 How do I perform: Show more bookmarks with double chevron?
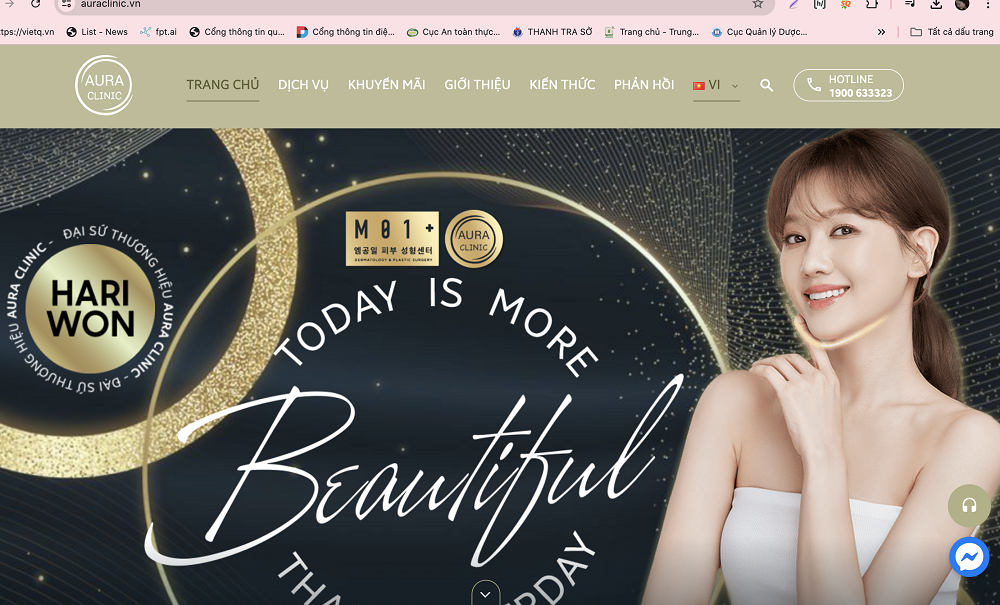click(881, 32)
